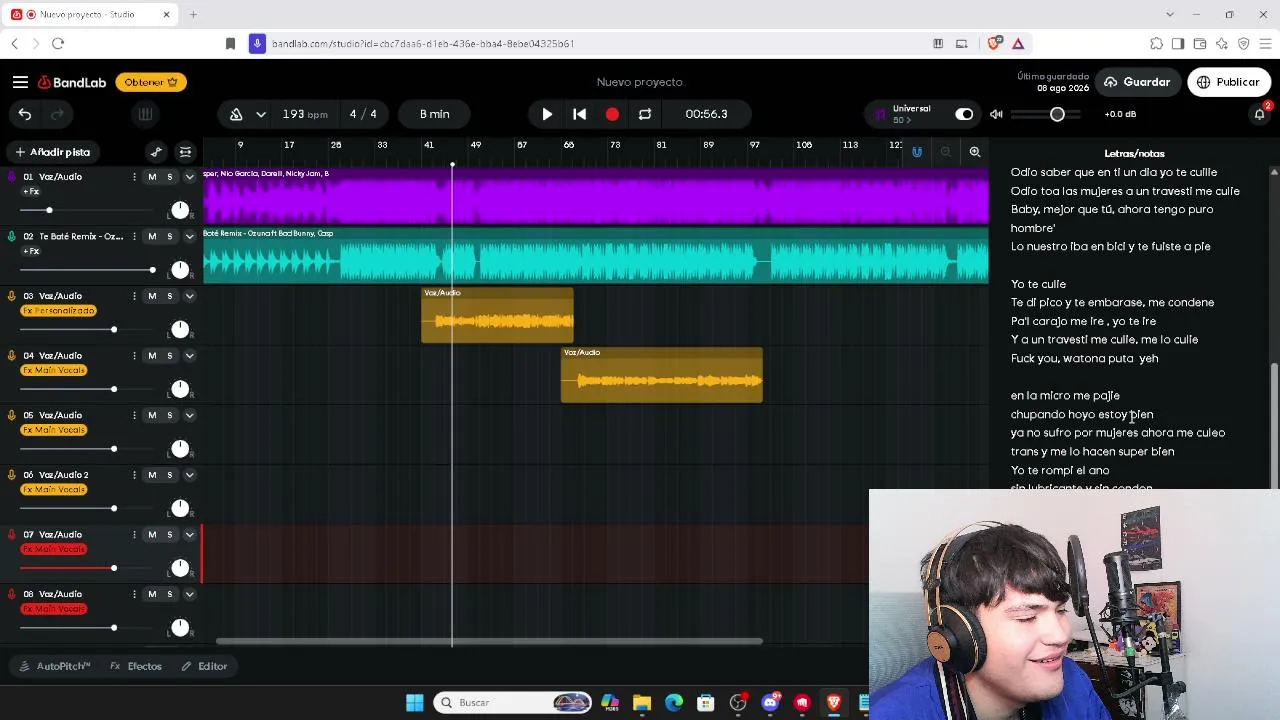The height and width of the screenshot is (720, 1280).
Task: Open File Explorer from taskbar
Action: point(642,703)
